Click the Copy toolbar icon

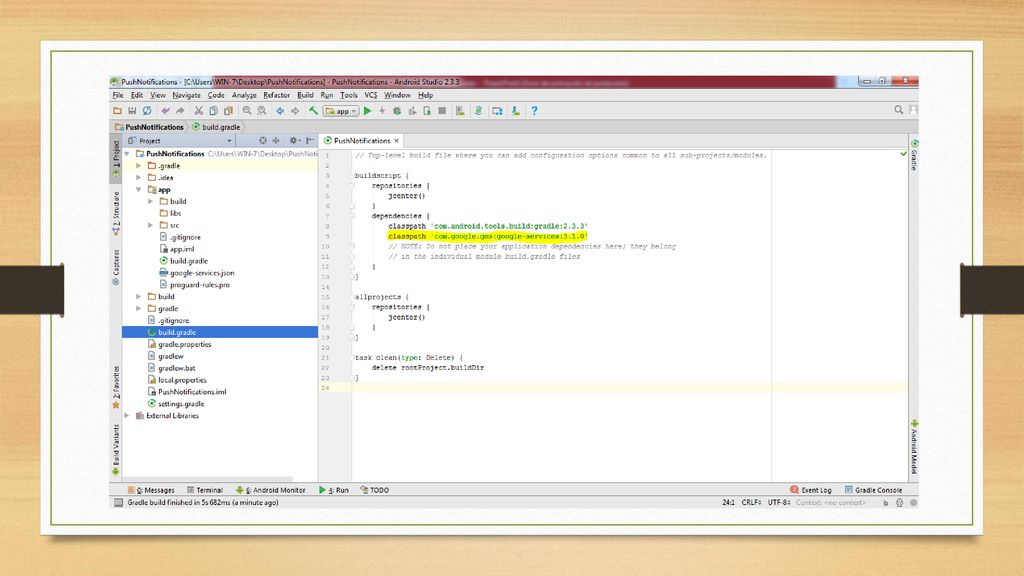point(214,111)
